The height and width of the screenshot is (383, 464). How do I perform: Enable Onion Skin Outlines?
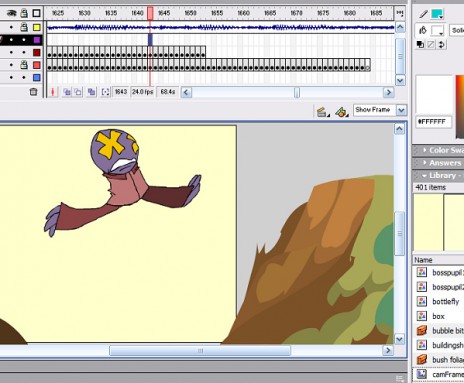tap(78, 92)
